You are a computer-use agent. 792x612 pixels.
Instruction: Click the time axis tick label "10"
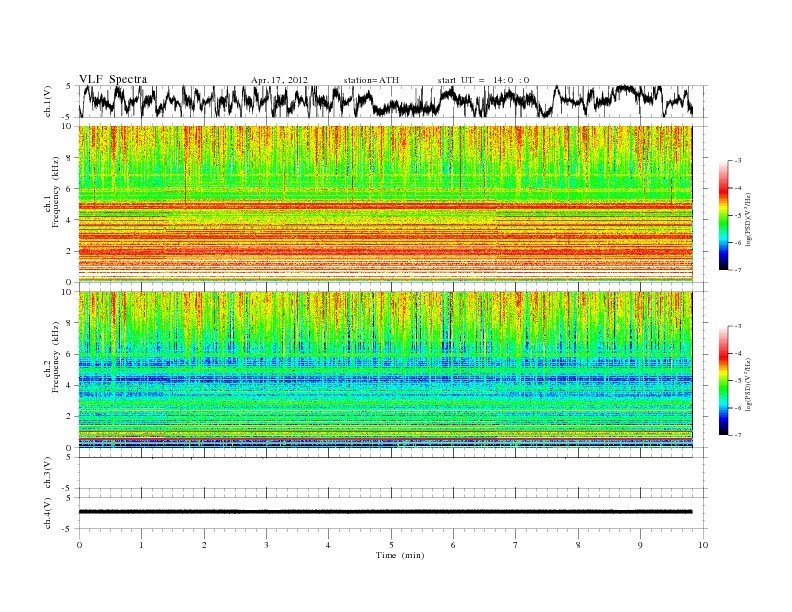pos(703,545)
